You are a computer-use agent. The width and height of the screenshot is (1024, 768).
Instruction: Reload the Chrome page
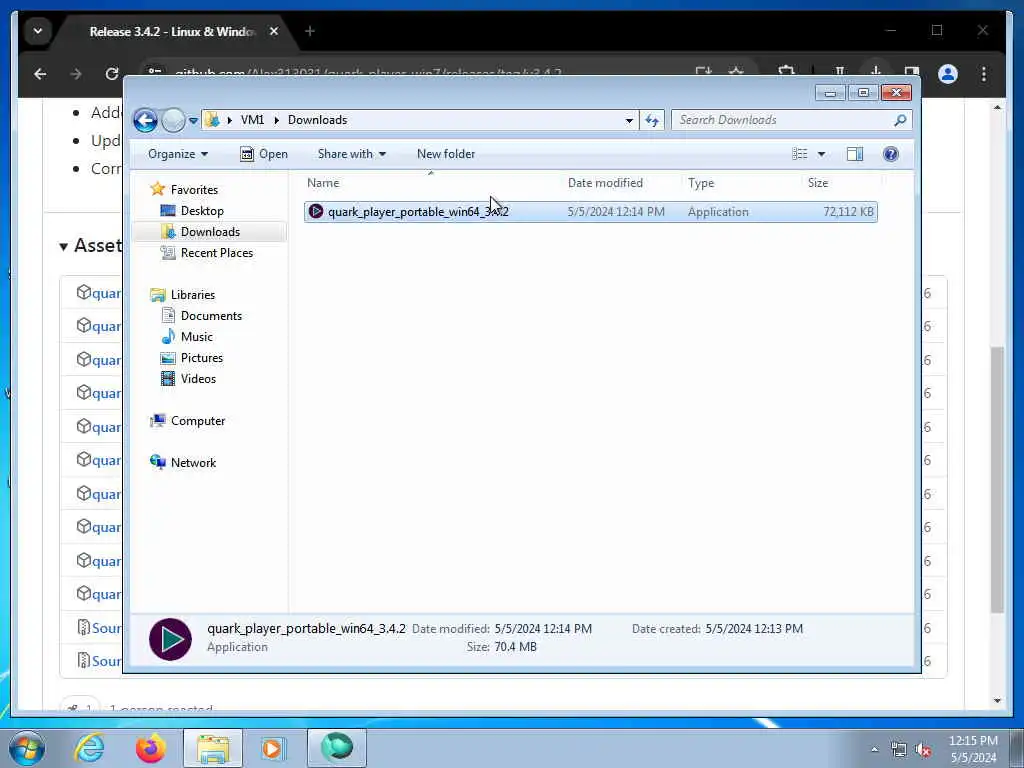point(112,74)
